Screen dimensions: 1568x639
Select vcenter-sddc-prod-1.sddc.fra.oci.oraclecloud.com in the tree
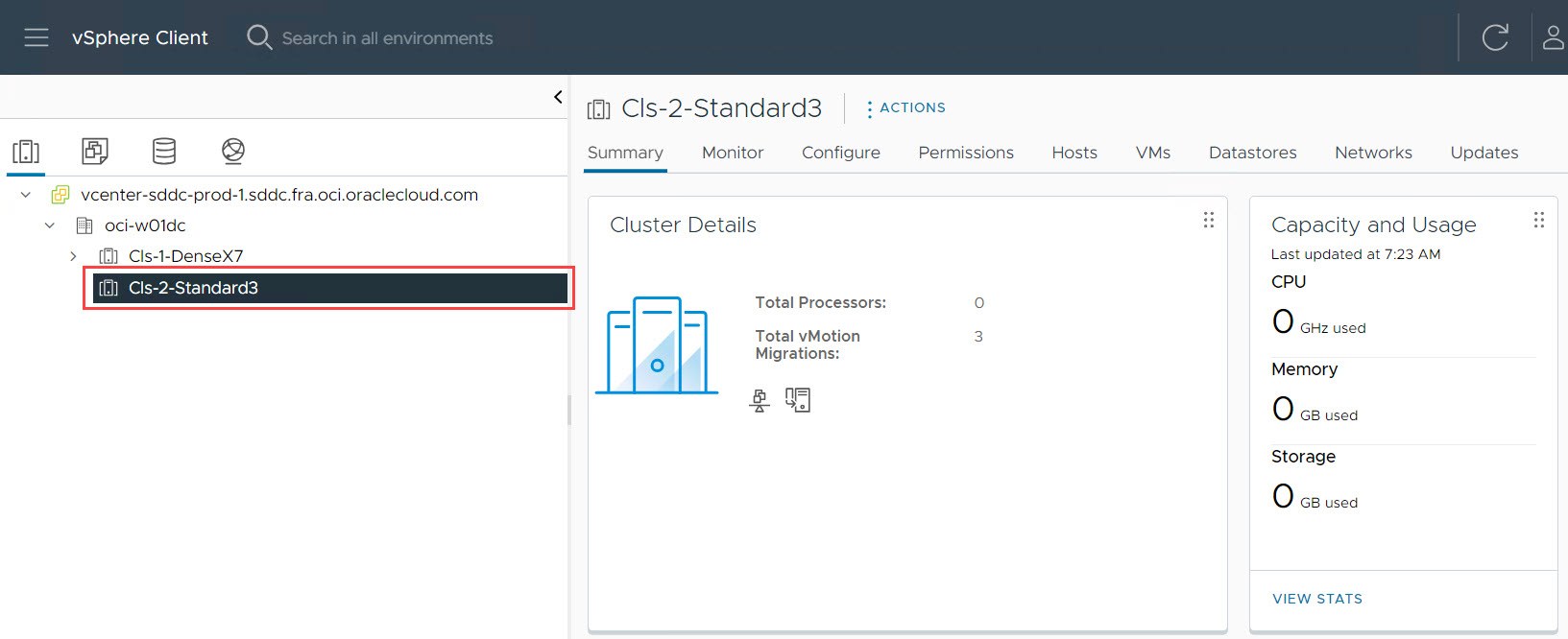tap(279, 195)
